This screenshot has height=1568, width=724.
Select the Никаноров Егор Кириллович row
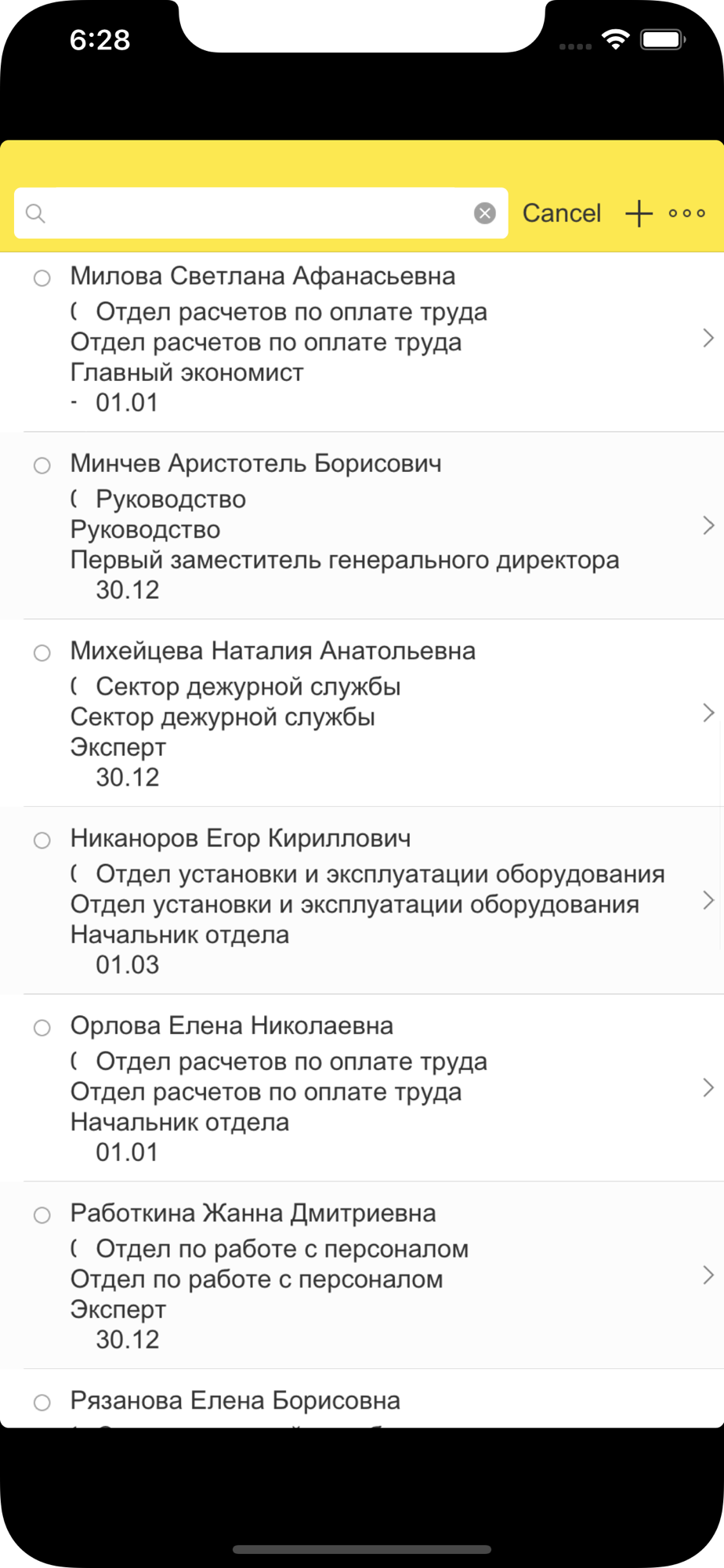[362, 901]
